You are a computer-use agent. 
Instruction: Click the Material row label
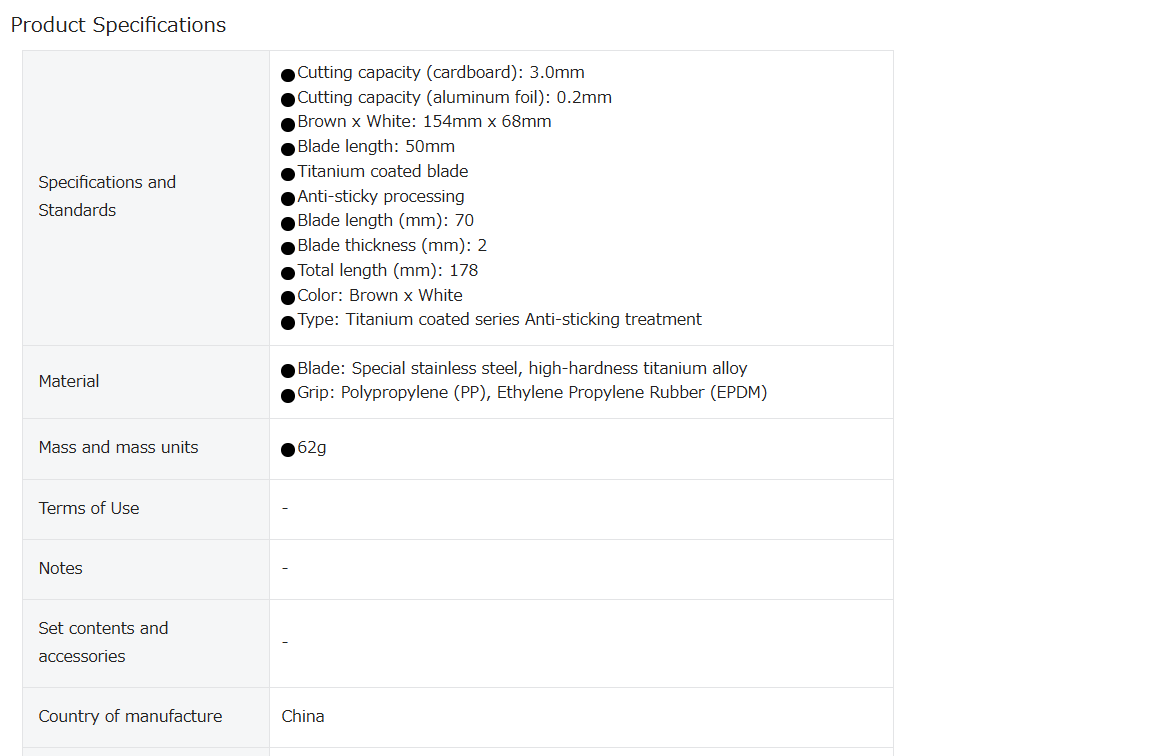pos(69,381)
